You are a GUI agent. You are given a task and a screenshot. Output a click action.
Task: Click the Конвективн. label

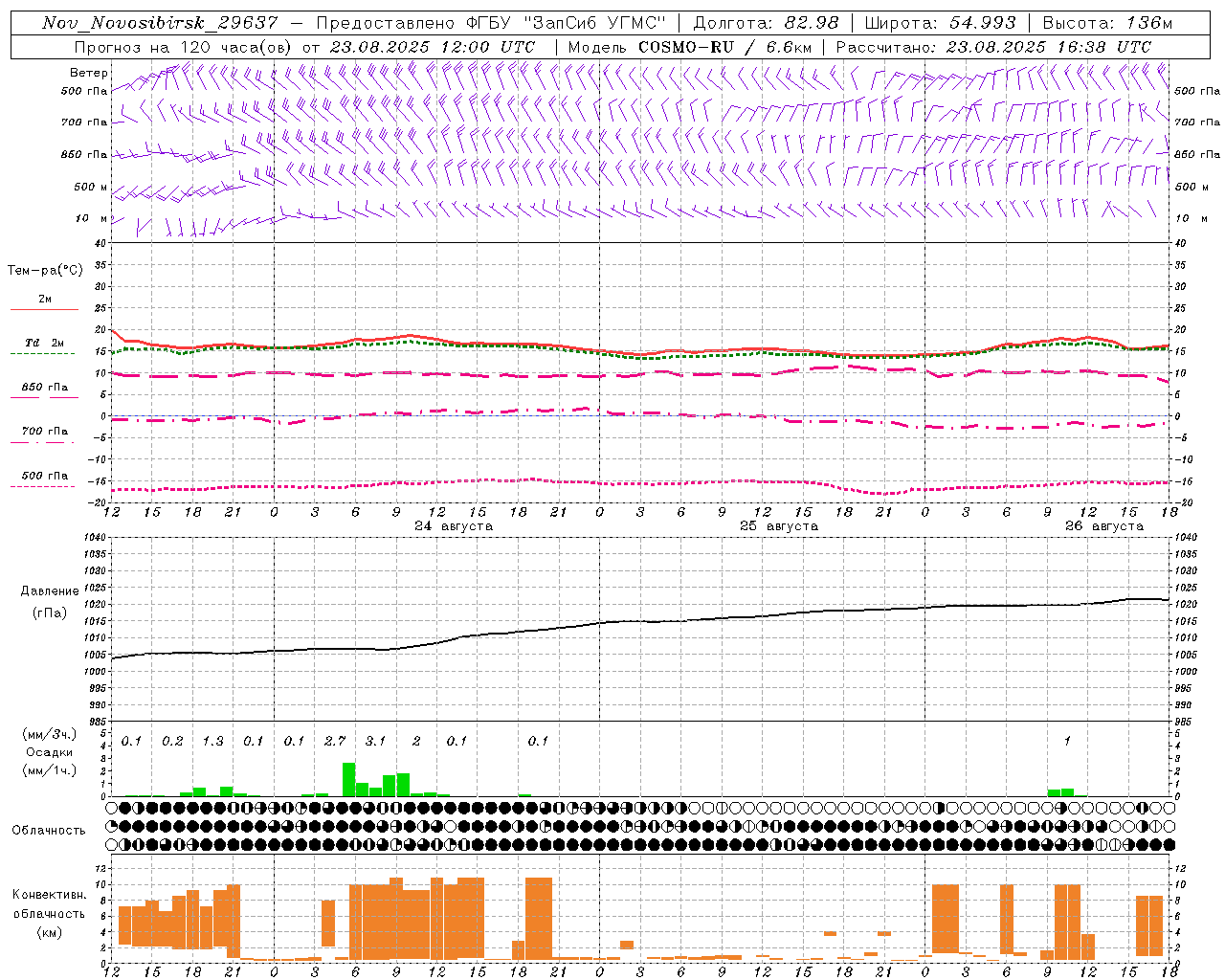(x=49, y=895)
